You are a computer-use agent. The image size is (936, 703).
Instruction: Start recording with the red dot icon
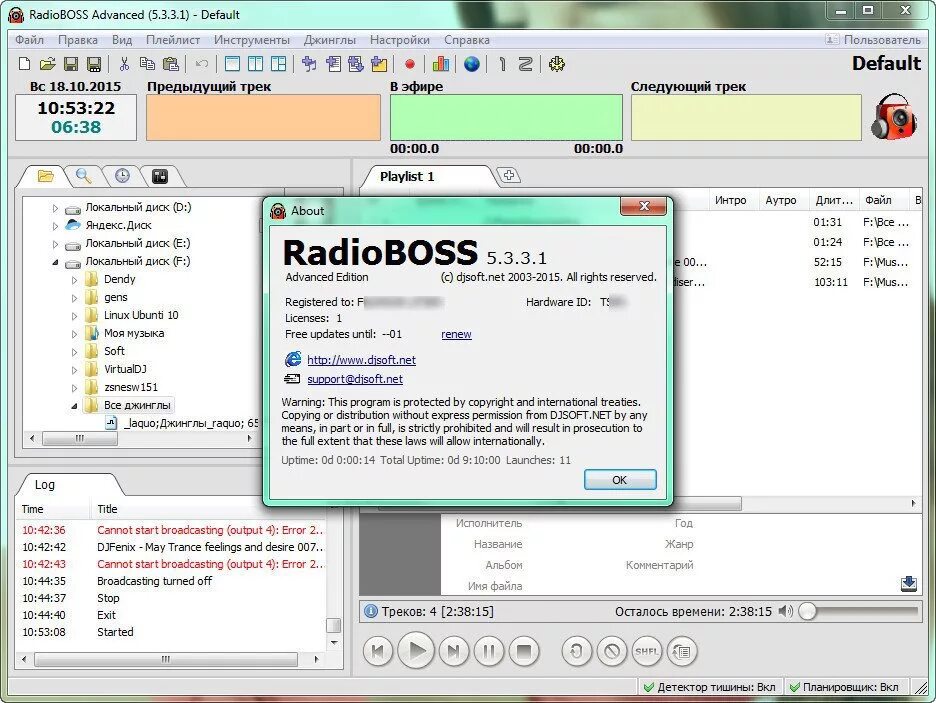(x=410, y=64)
